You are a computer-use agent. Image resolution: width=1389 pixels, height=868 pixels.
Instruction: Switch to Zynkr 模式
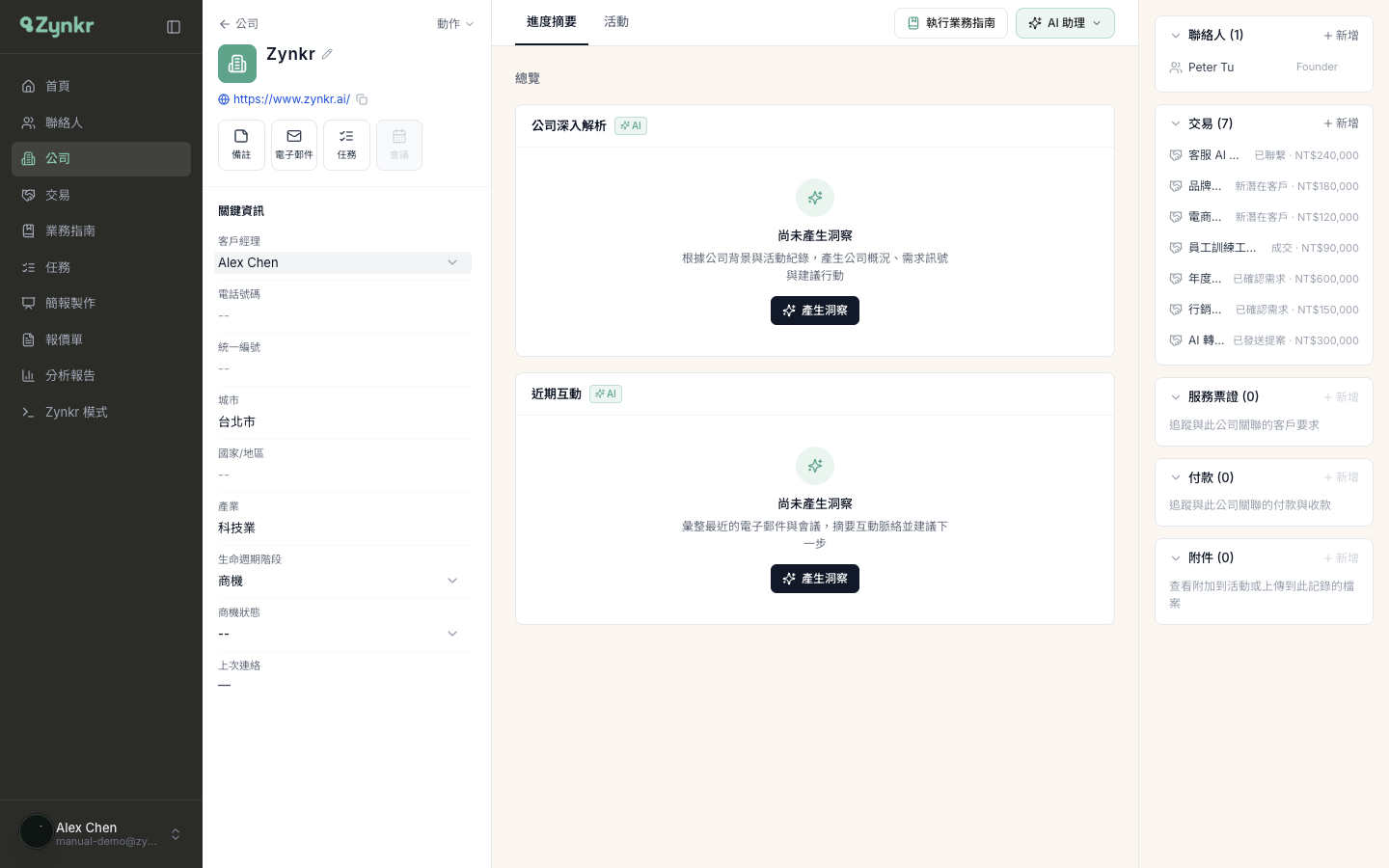(x=101, y=412)
